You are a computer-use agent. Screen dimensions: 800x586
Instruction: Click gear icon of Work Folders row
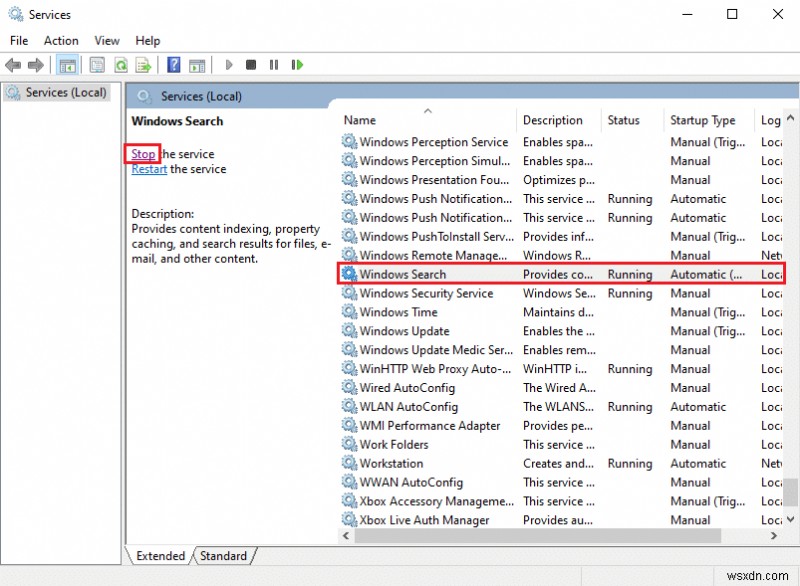[349, 444]
